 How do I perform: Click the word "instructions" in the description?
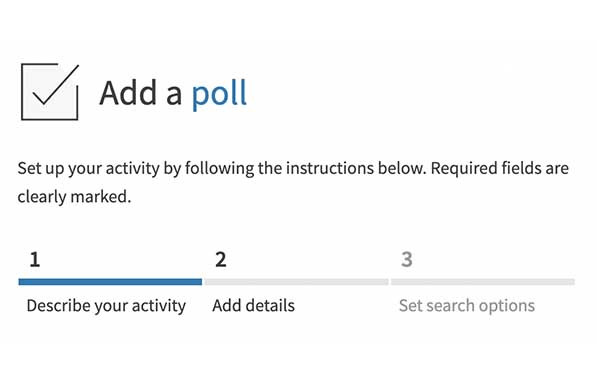[x=330, y=168]
